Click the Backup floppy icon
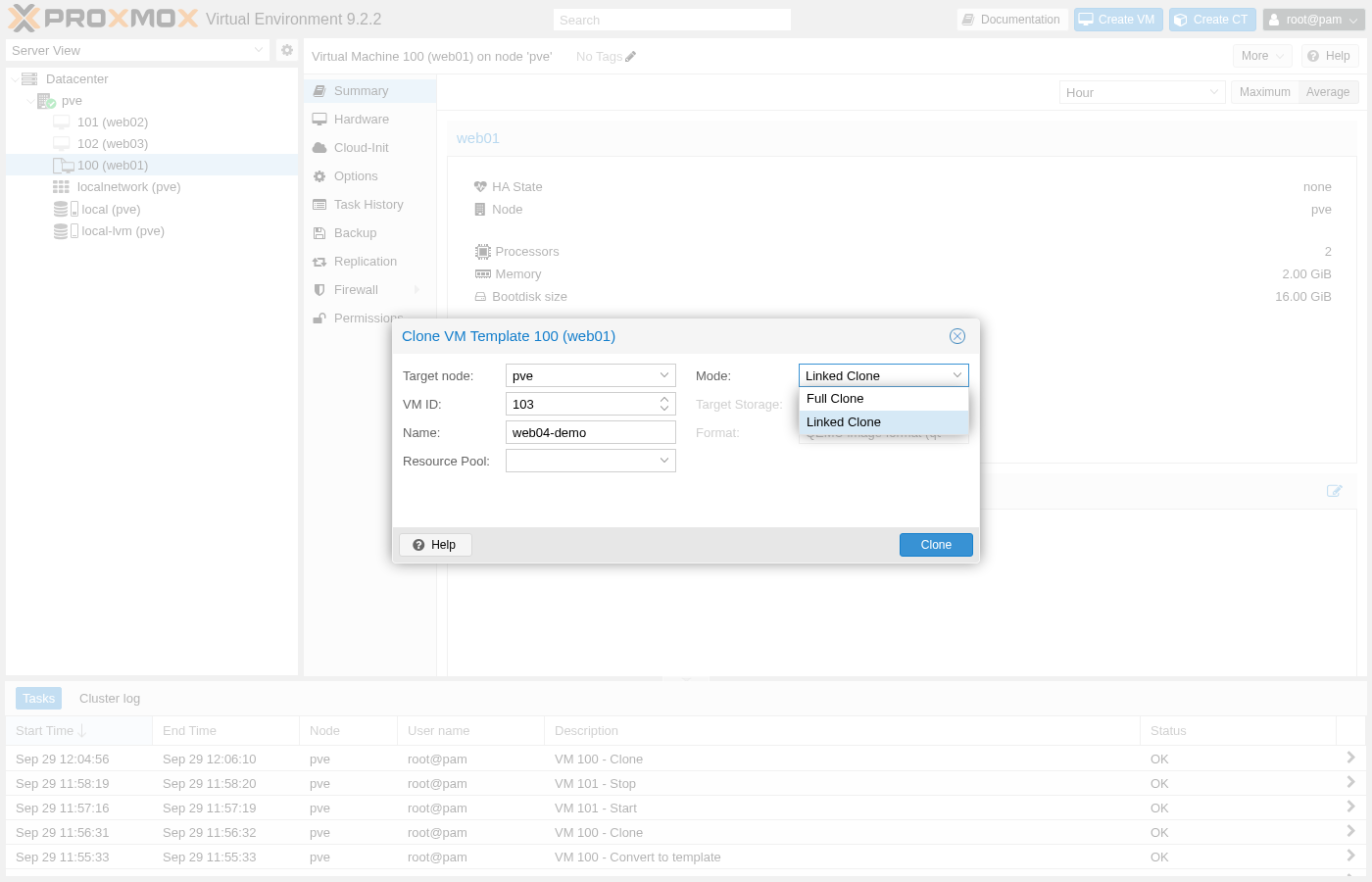This screenshot has width=1372, height=882. [319, 233]
